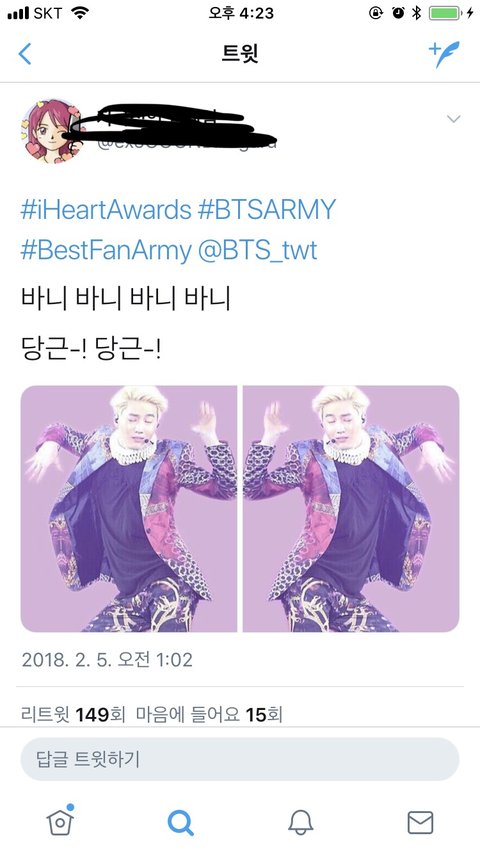Compose a new tweet with feather icon

tap(444, 54)
